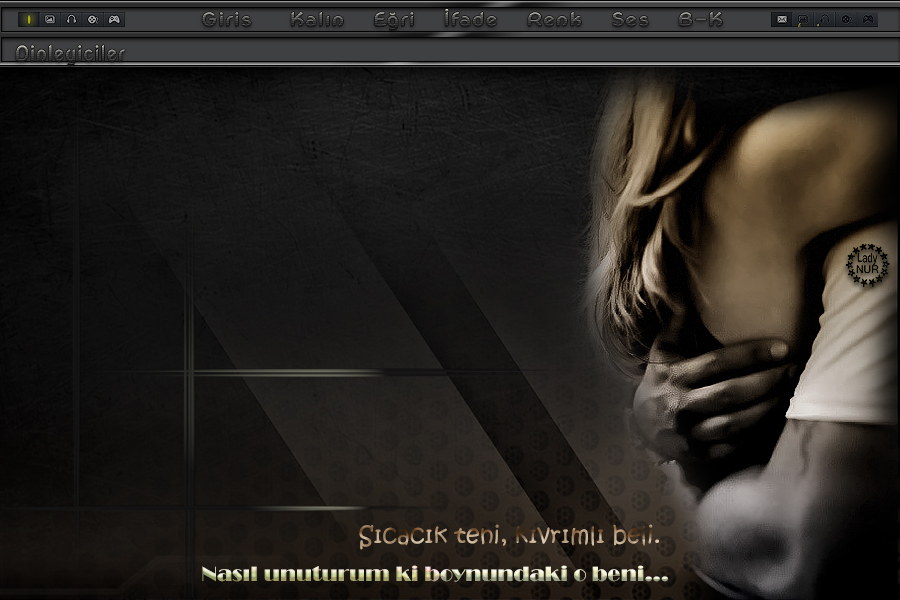Click the gamepad icon in left icon group
This screenshot has width=900, height=600.
(x=114, y=19)
